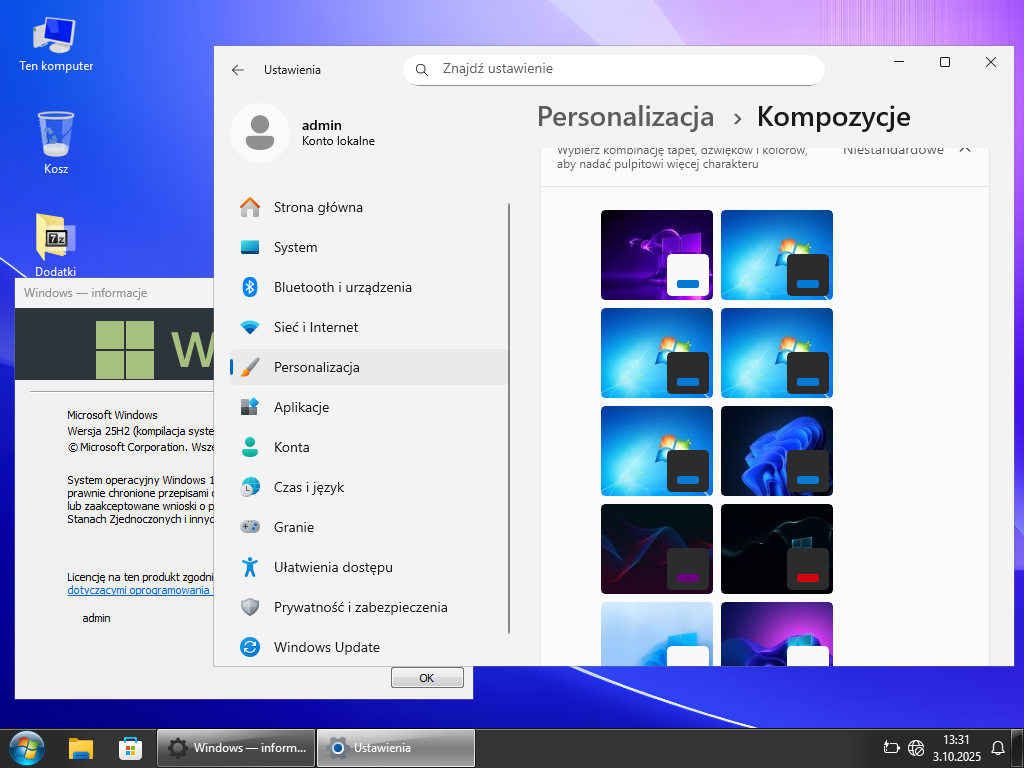Select Czas i język in sidebar

point(308,487)
